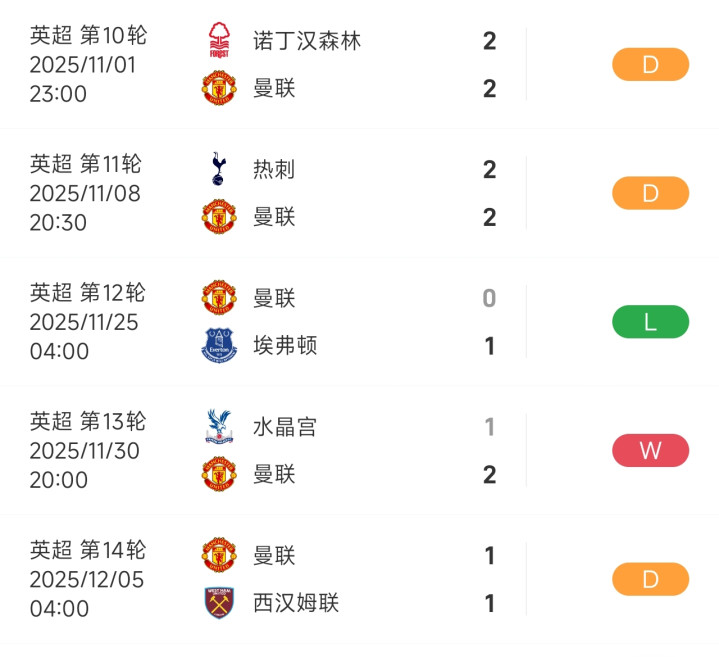The height and width of the screenshot is (657, 719).
Task: Click Manchester United crest in round 14 match
Action: point(219,555)
